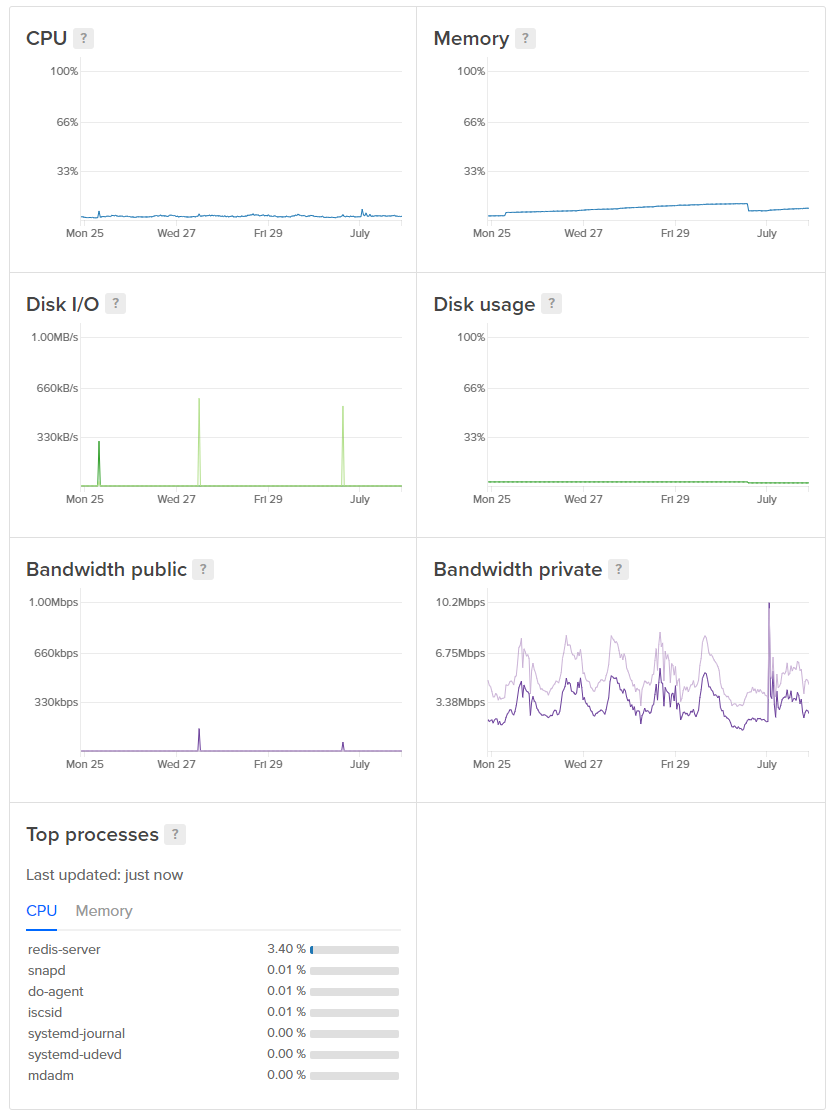Switch to the Memory tab in Top processes

(103, 911)
